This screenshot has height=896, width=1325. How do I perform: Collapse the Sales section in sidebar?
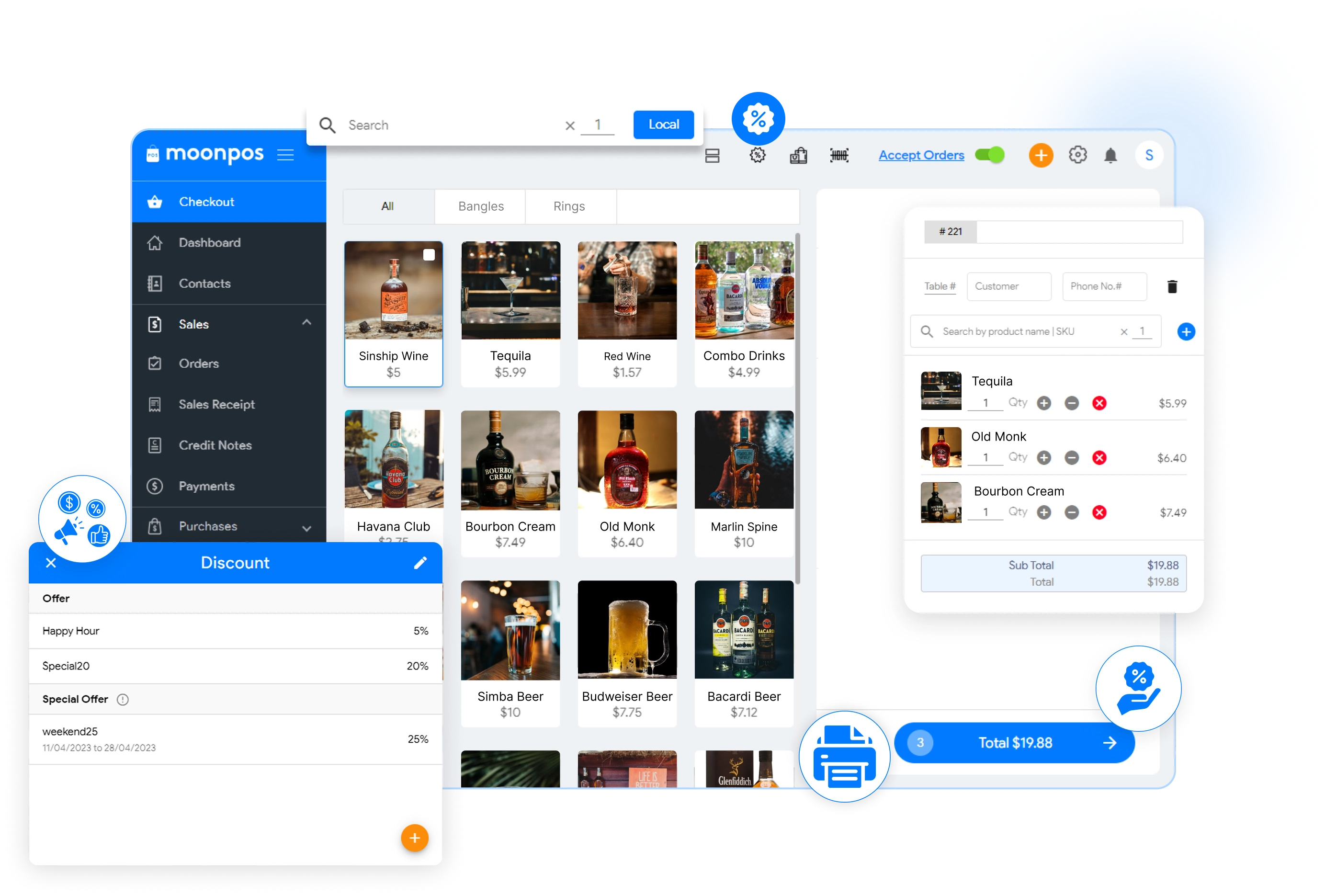pyautogui.click(x=307, y=323)
